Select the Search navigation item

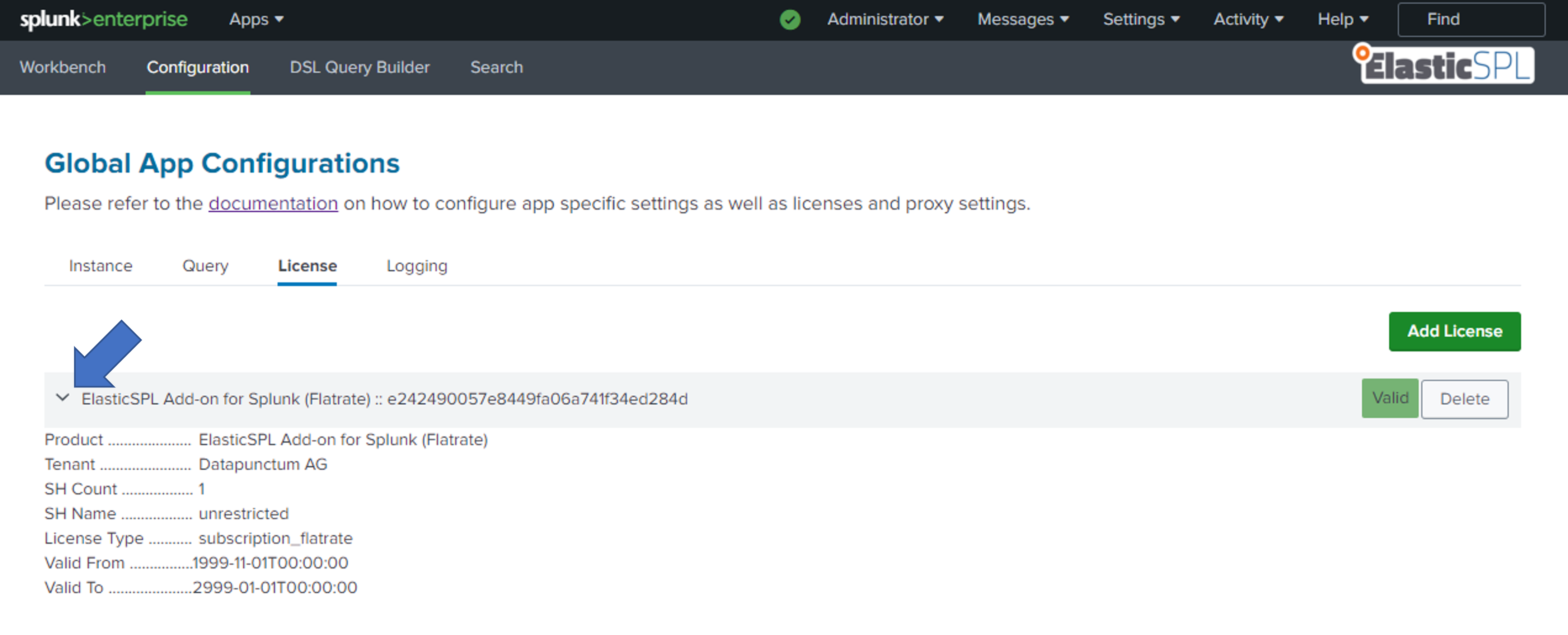click(x=496, y=67)
